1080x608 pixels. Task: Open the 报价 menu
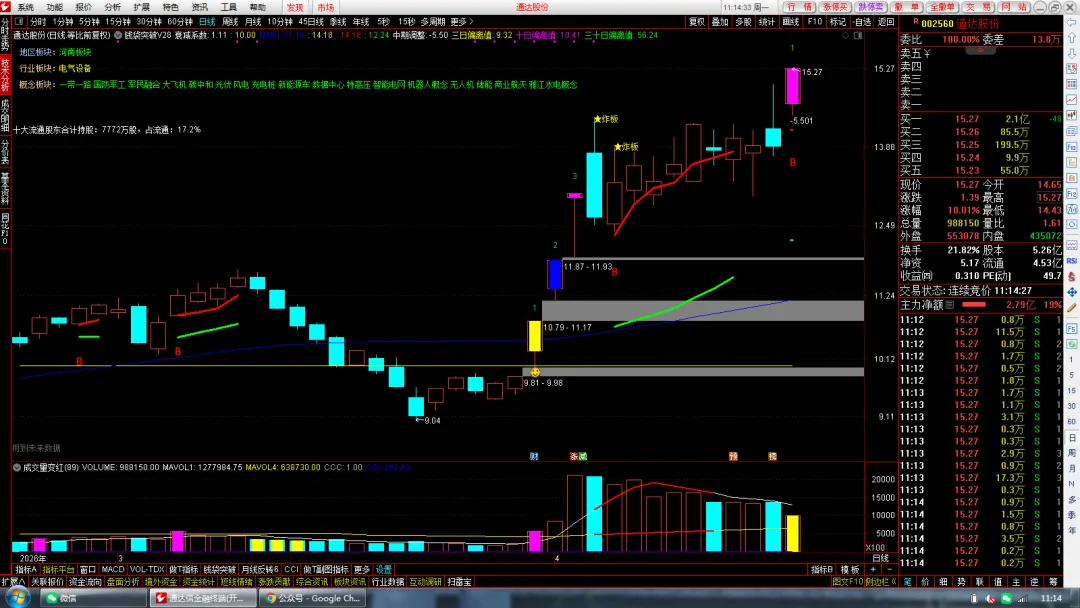(x=83, y=7)
